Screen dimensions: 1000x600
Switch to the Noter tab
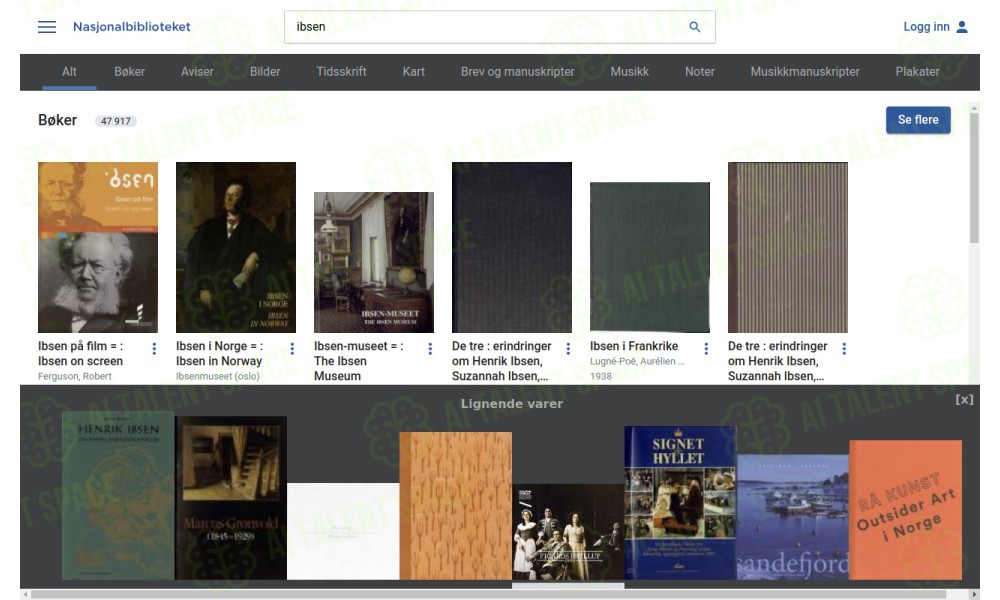700,72
